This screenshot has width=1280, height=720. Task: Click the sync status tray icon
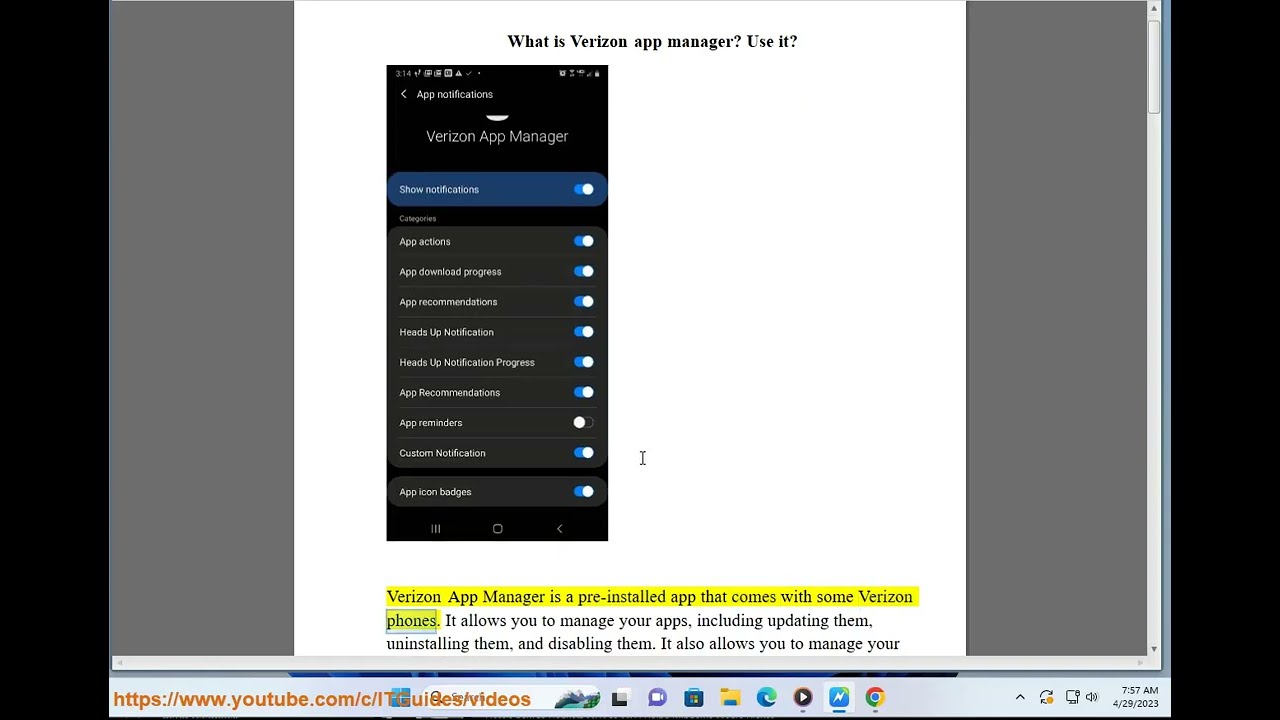coord(1046,697)
